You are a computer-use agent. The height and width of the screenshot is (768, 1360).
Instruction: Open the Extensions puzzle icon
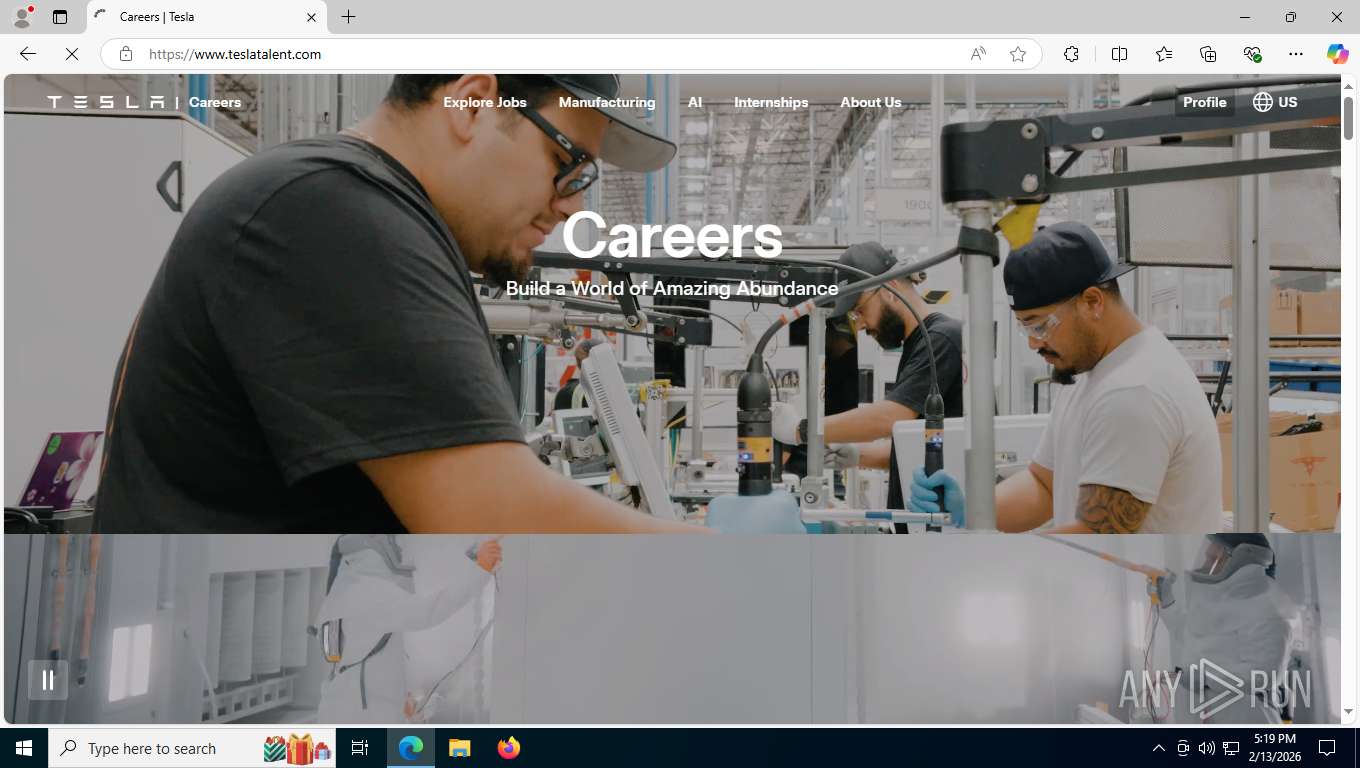pos(1071,54)
